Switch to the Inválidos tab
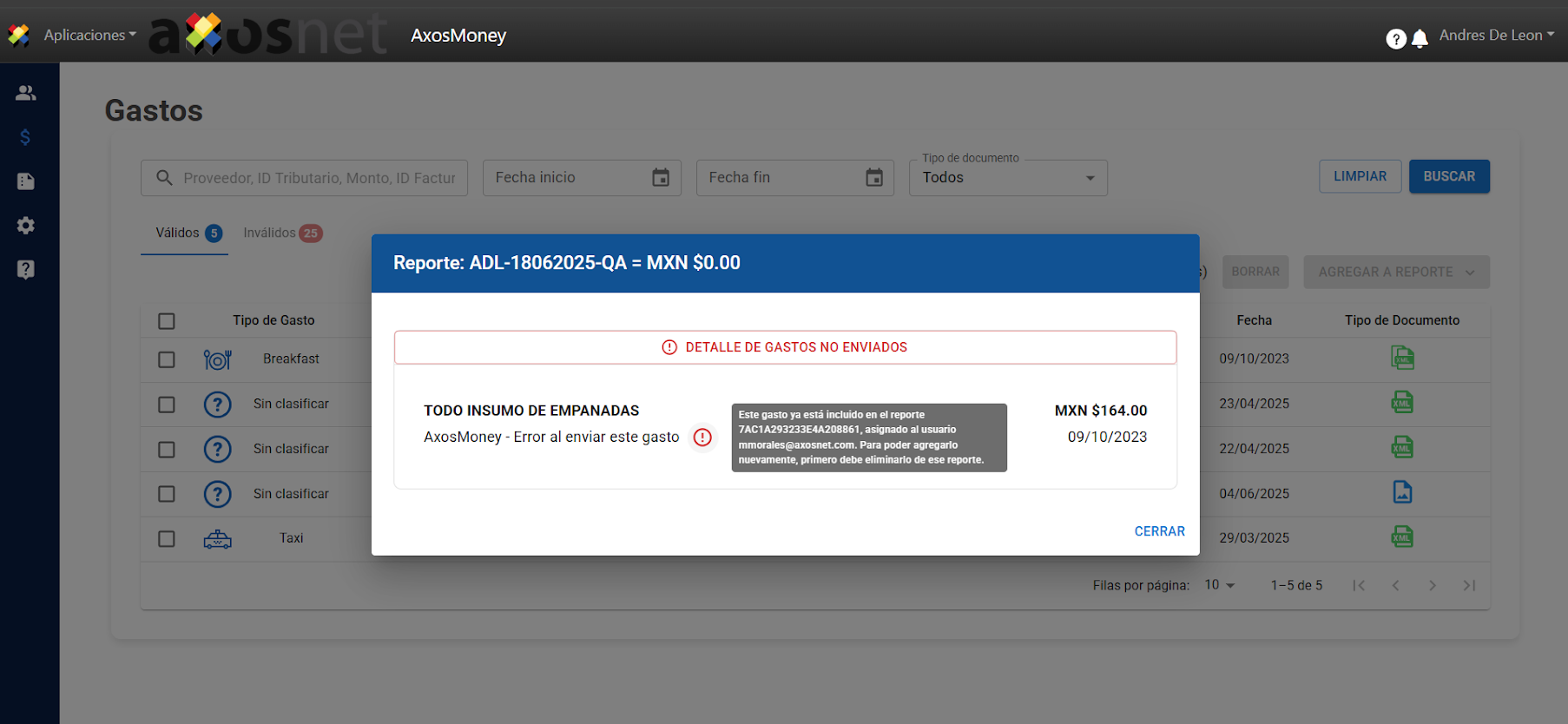The width and height of the screenshot is (1568, 724). click(282, 233)
